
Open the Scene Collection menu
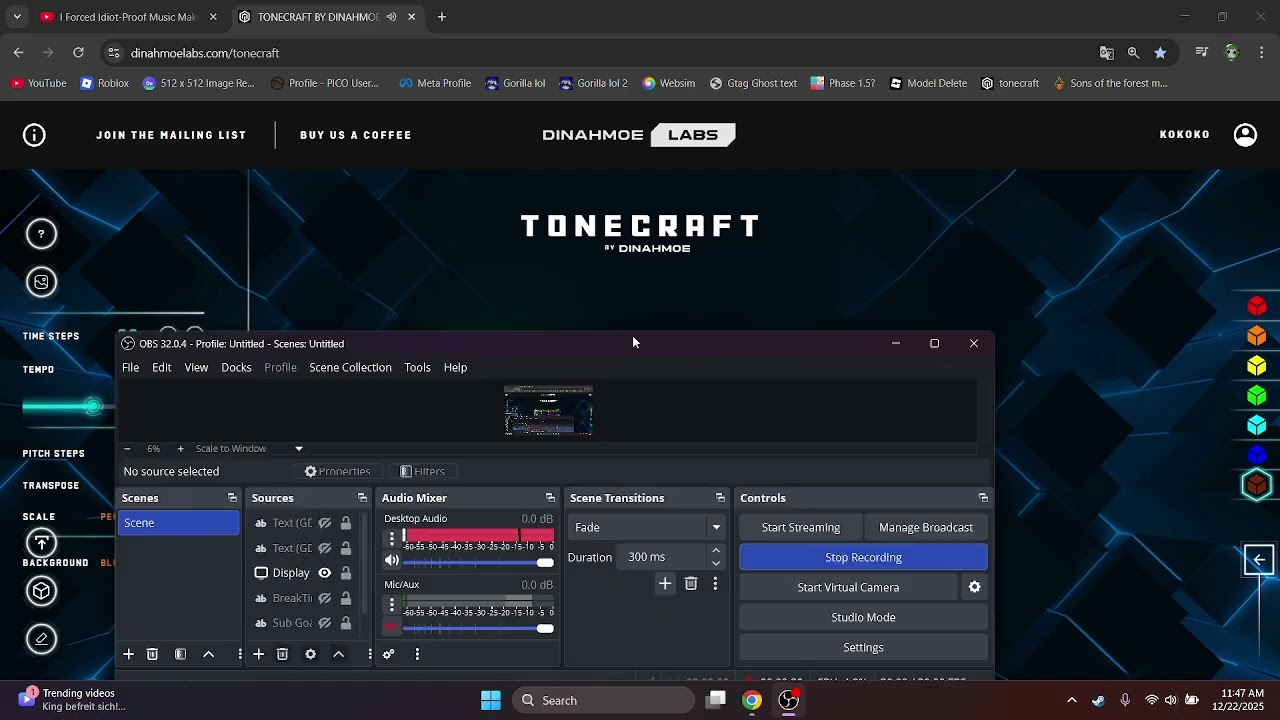(x=350, y=367)
